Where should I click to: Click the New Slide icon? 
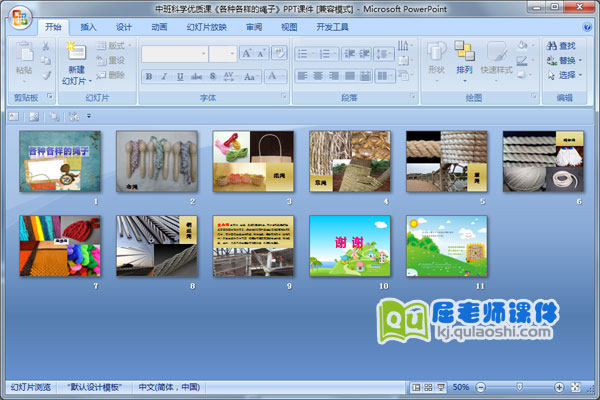click(x=76, y=51)
